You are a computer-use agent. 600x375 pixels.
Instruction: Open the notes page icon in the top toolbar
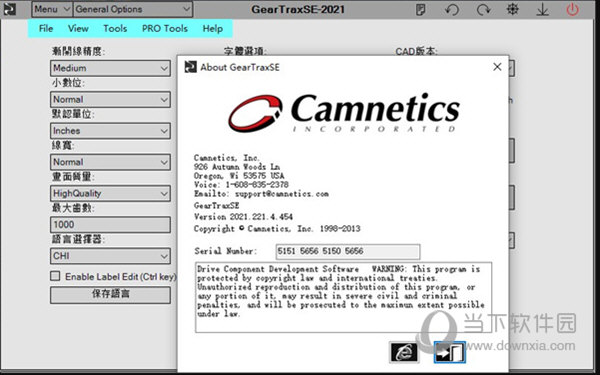(x=421, y=10)
